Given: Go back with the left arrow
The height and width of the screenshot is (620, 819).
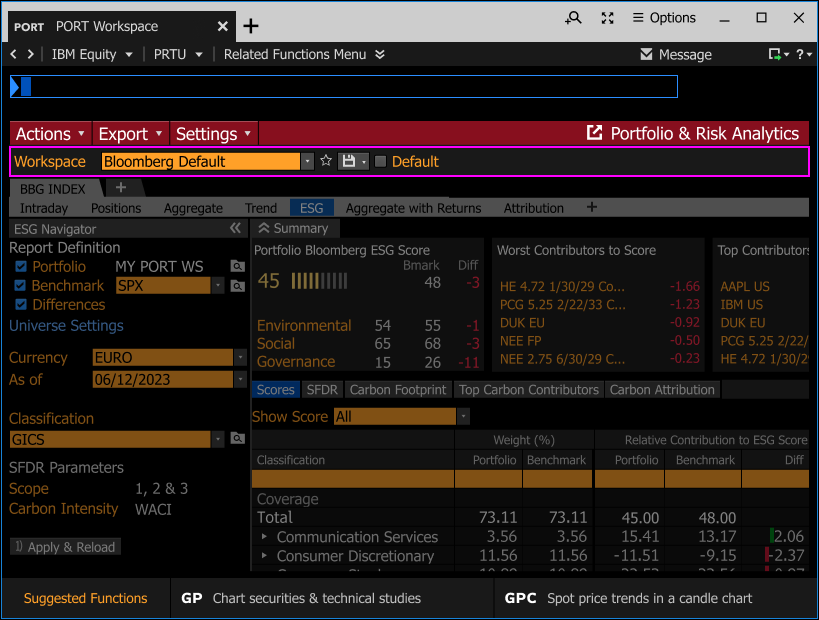Looking at the screenshot, I should pos(14,54).
